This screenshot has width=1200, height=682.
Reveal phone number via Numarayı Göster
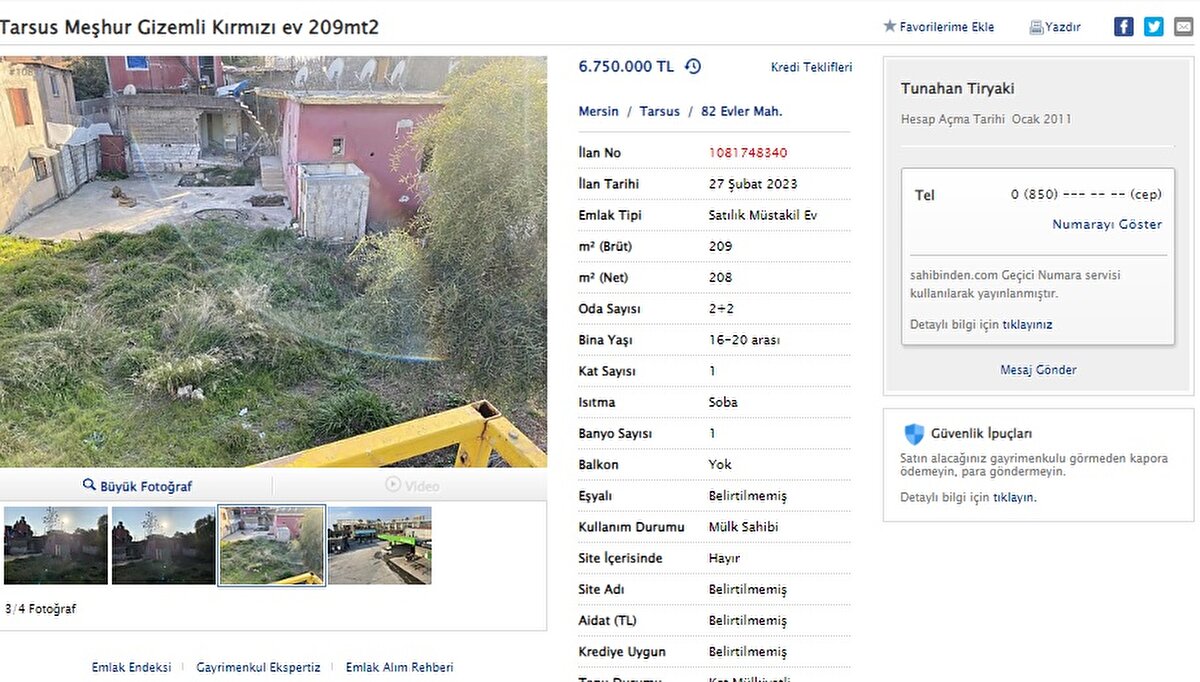tap(1107, 225)
